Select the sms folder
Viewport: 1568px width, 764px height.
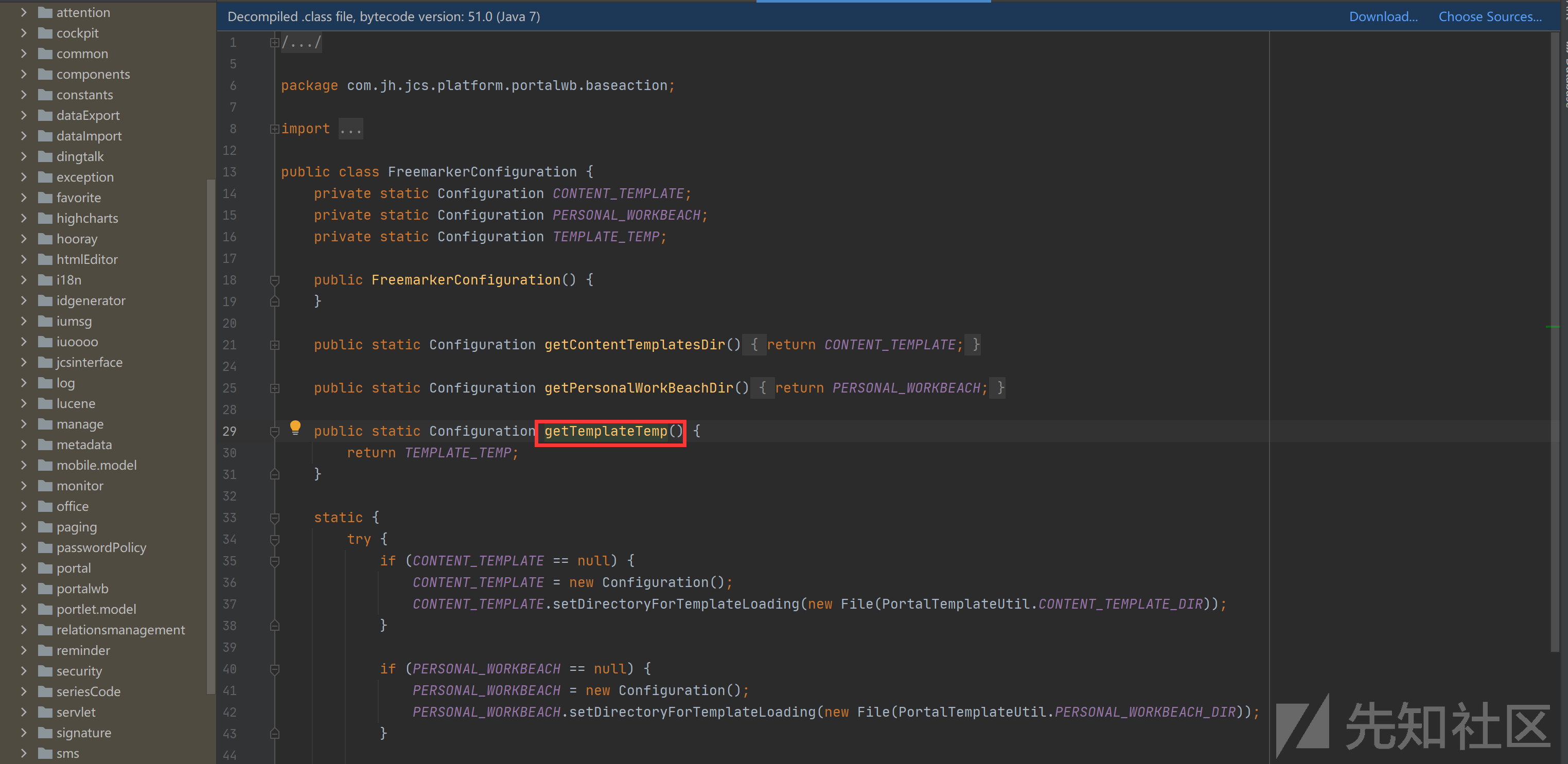click(x=67, y=753)
